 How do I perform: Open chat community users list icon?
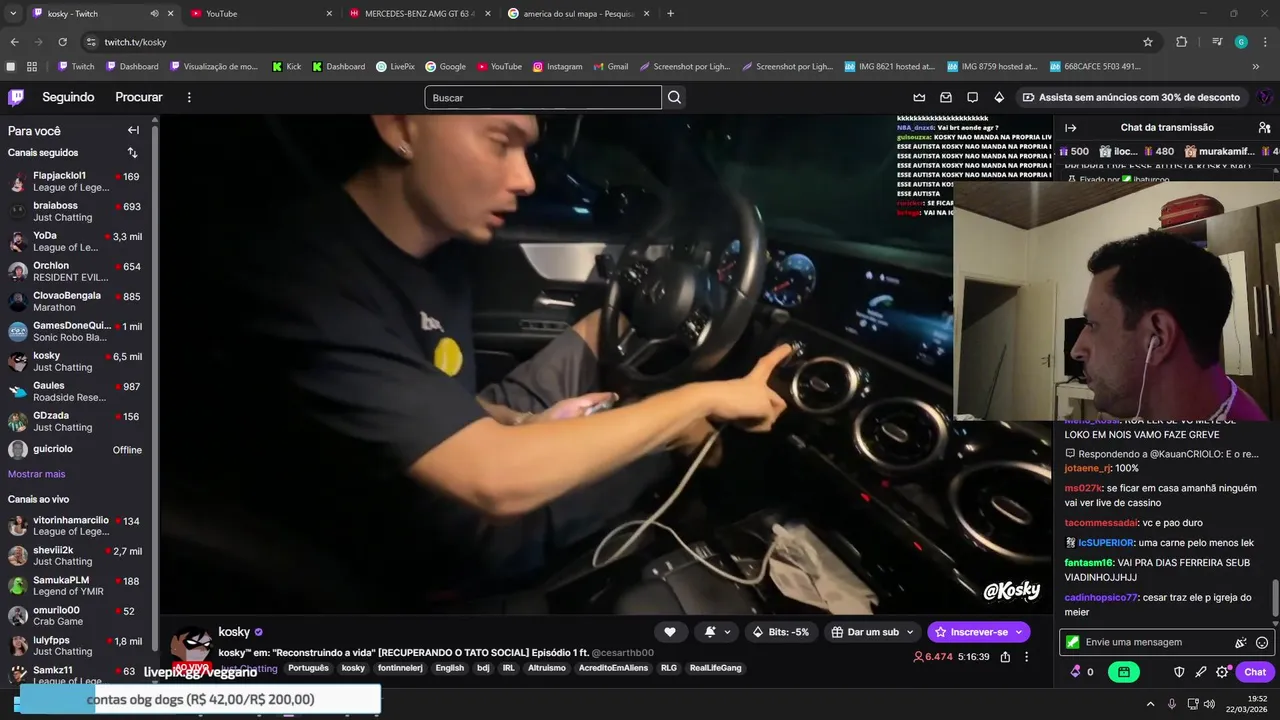1264,127
